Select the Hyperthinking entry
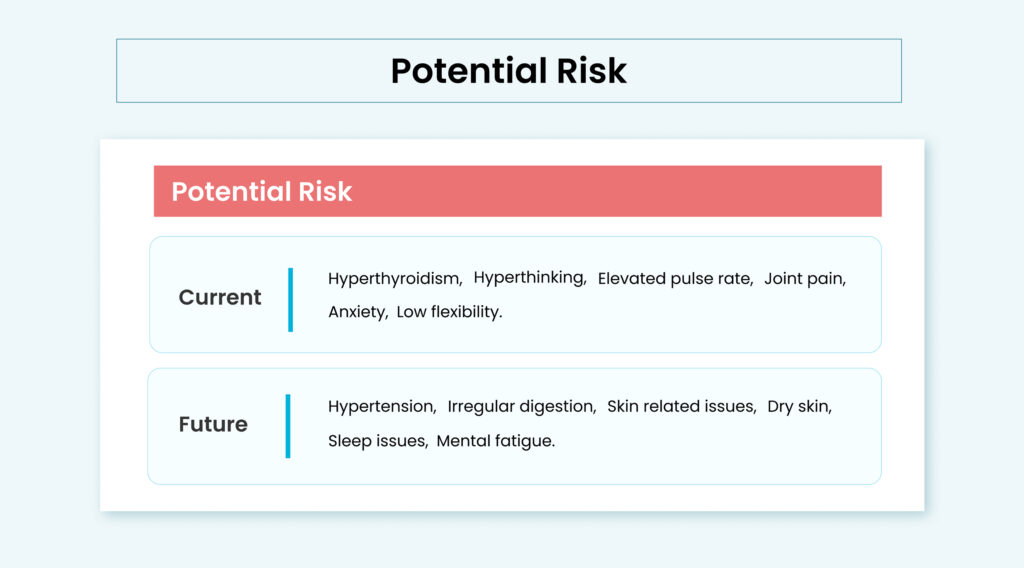The width and height of the screenshot is (1024, 568). coord(530,278)
